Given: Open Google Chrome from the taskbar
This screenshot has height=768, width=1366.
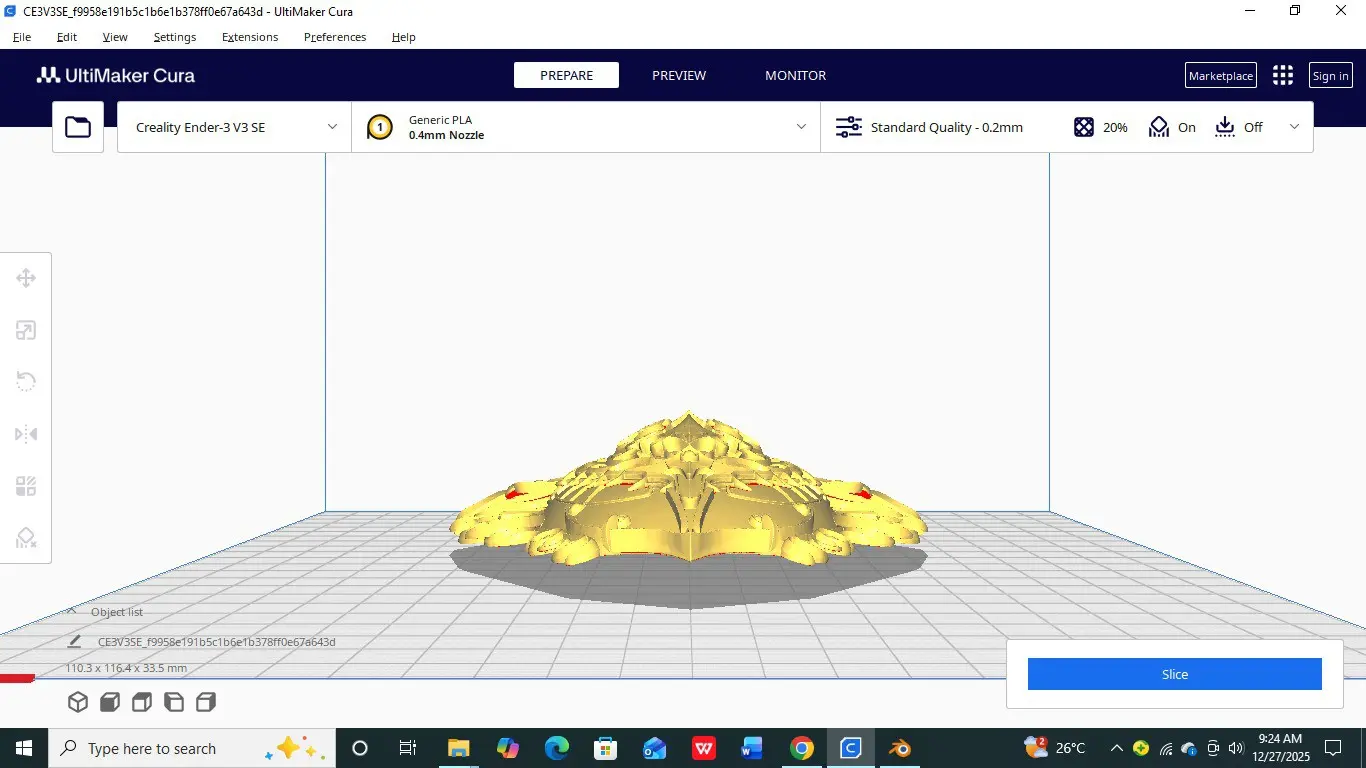Looking at the screenshot, I should (x=801, y=748).
